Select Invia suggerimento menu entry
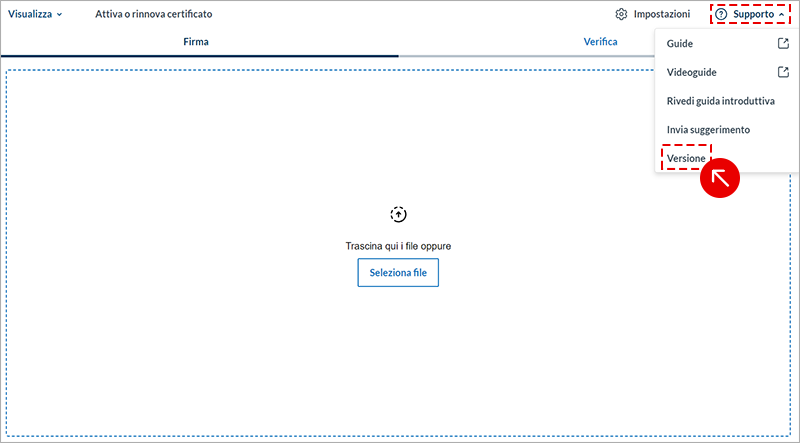Screen dimensions: 800x443 tap(708, 130)
